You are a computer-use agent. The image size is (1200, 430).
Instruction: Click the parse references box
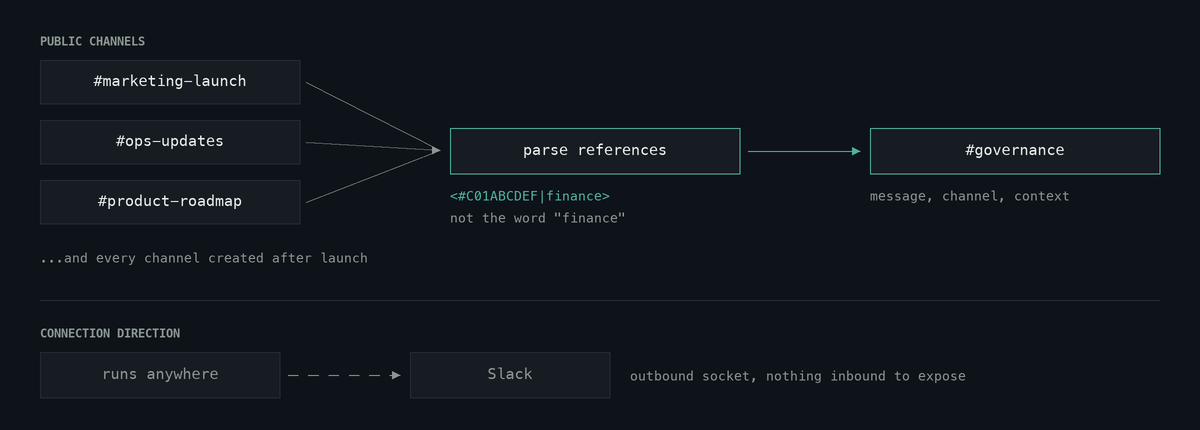(x=595, y=151)
